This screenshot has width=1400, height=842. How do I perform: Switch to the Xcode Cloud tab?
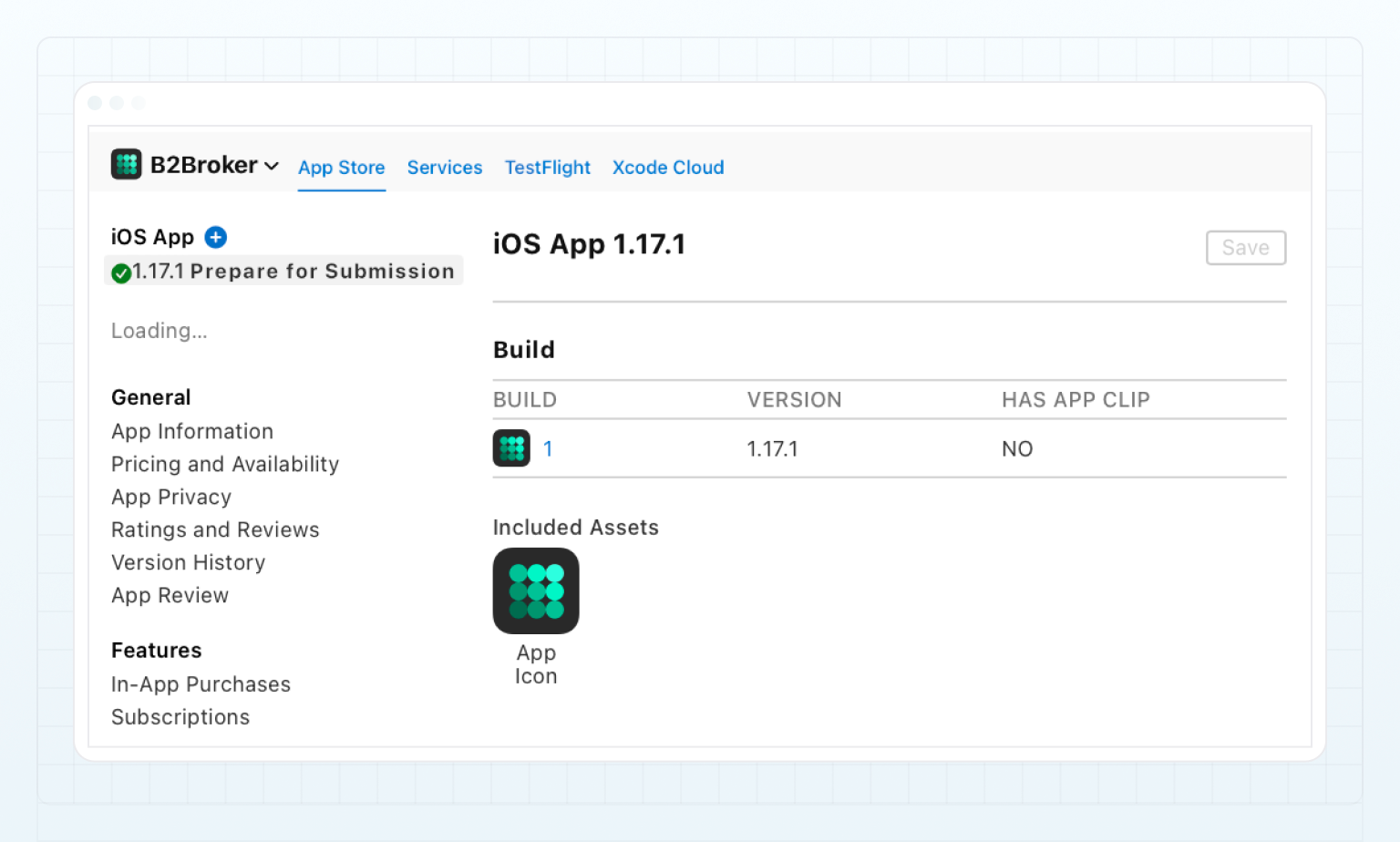click(x=667, y=168)
